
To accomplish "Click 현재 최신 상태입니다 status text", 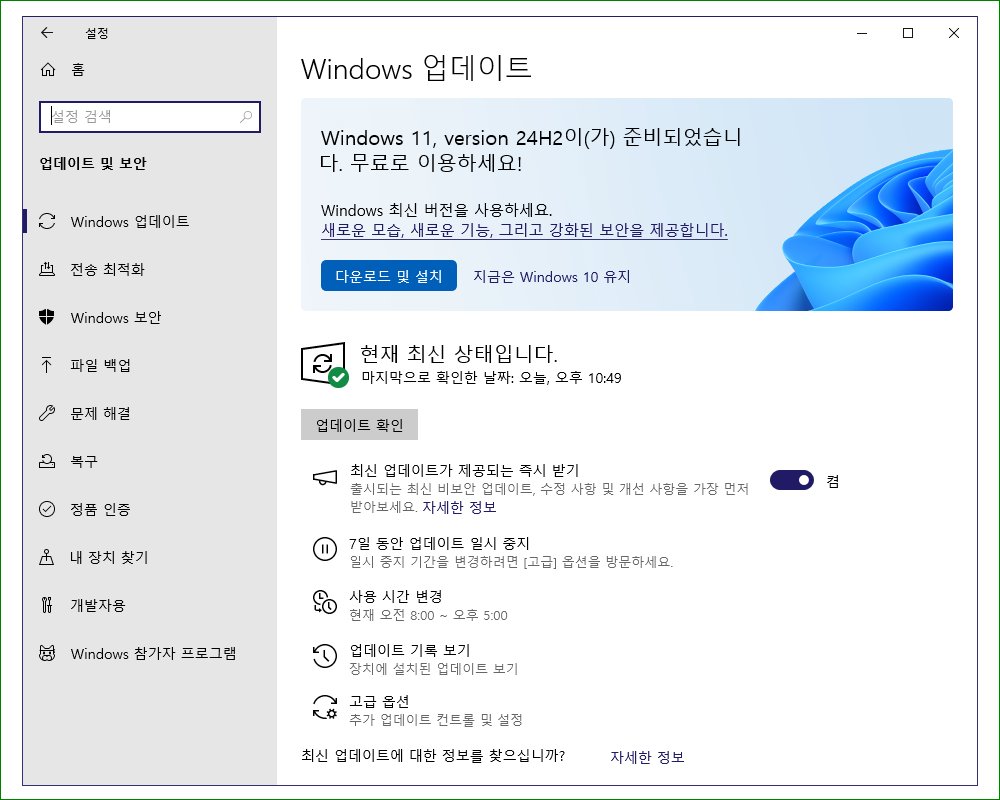I will (x=459, y=353).
